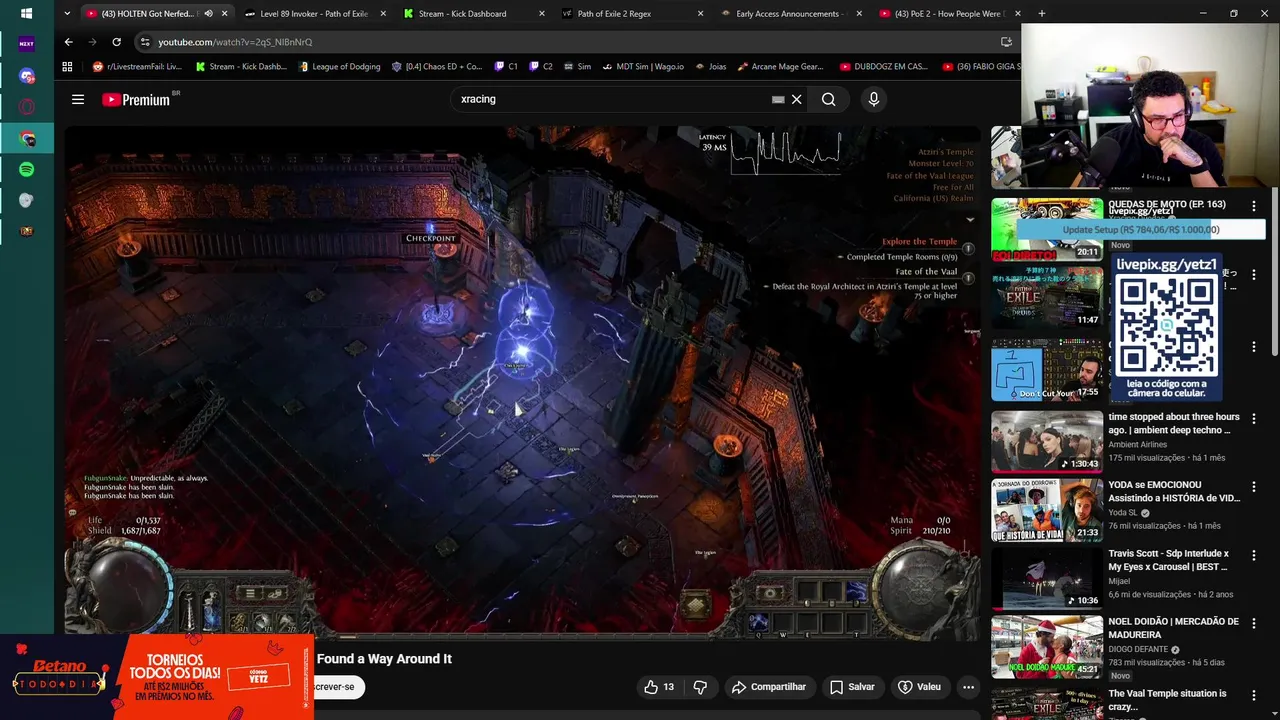
Task: Open The Vaal Temple situation video title
Action: (1167, 699)
